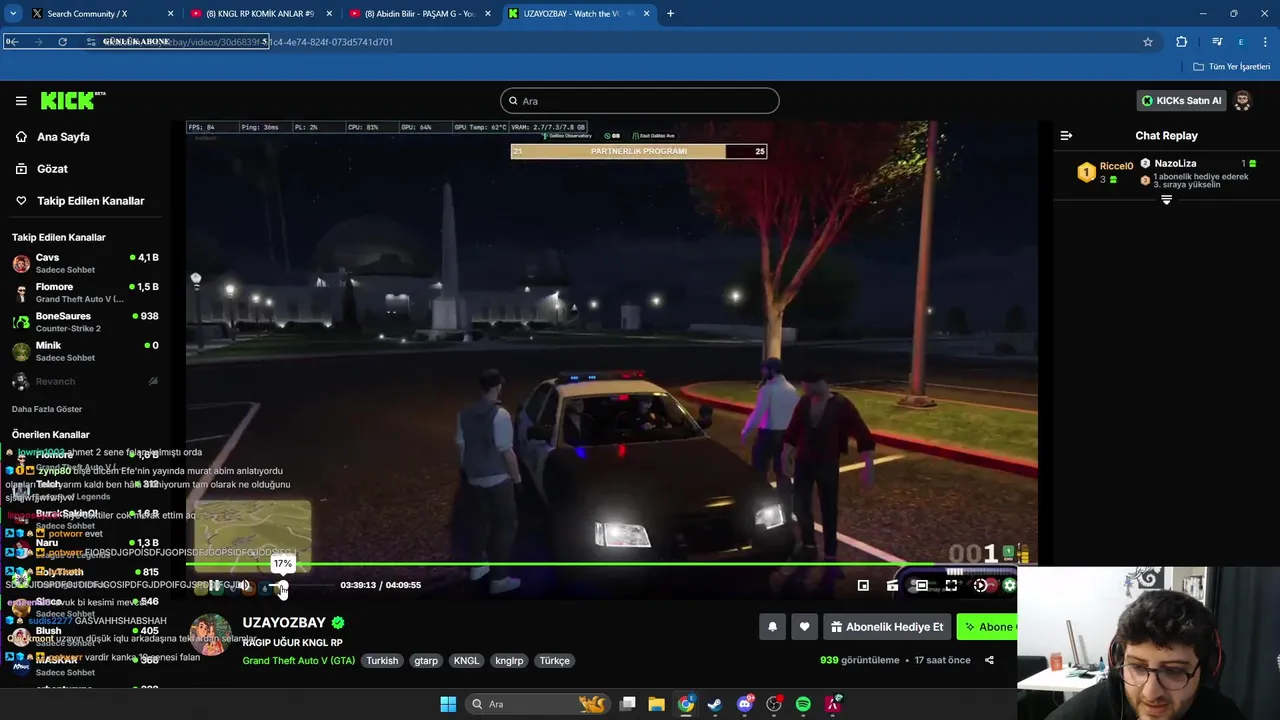This screenshot has height=720, width=1280.
Task: Select the Türkçe tag
Action: [x=554, y=660]
